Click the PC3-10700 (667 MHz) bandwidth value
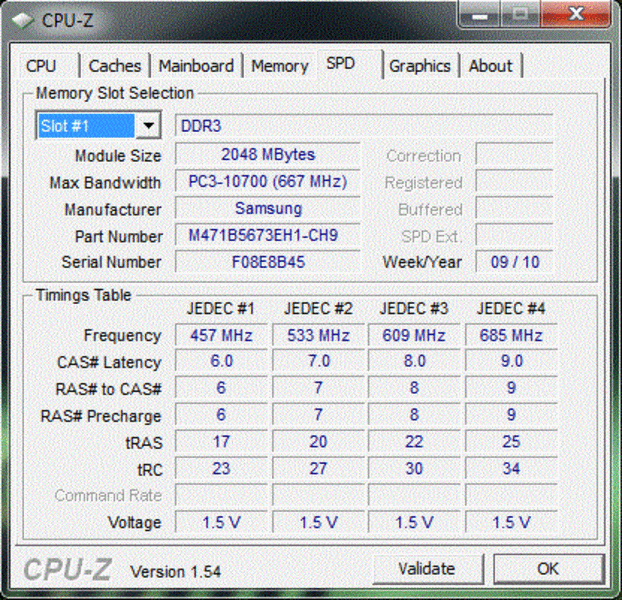Viewport: 622px width, 600px height. (x=268, y=182)
